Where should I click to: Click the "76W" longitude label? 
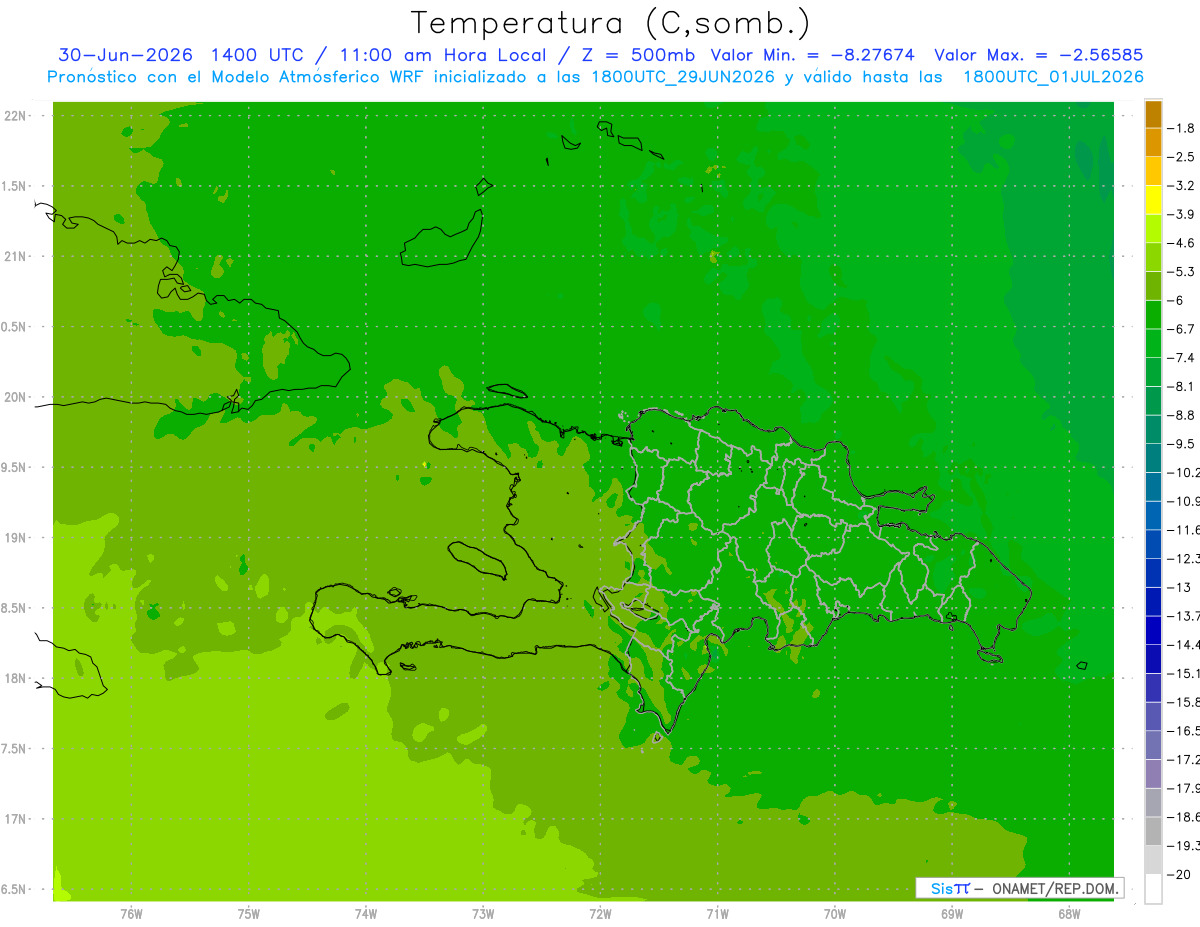pyautogui.click(x=131, y=914)
